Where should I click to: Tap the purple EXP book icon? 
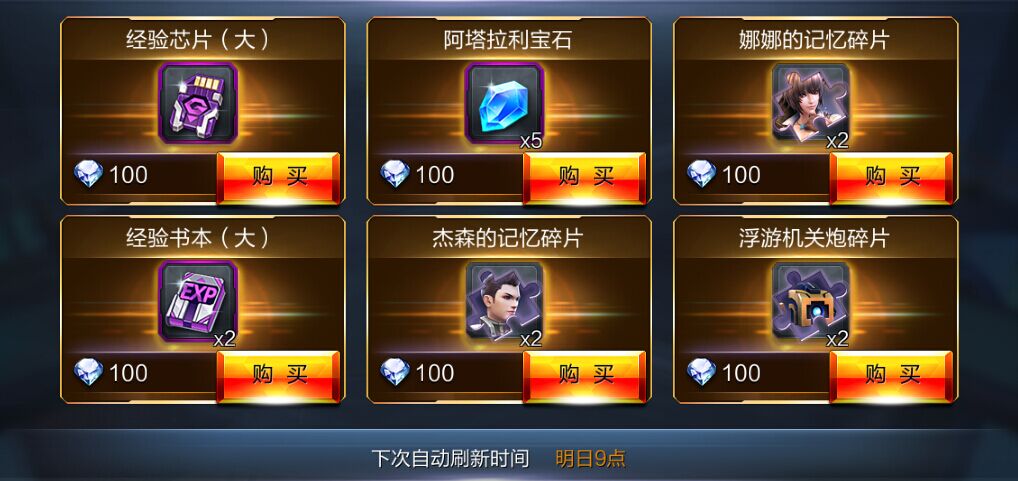tap(198, 302)
